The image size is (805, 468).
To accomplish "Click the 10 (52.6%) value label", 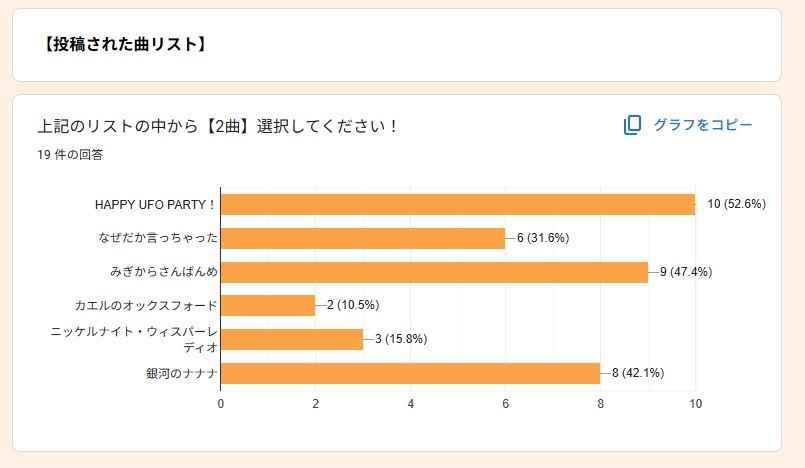I will point(736,204).
